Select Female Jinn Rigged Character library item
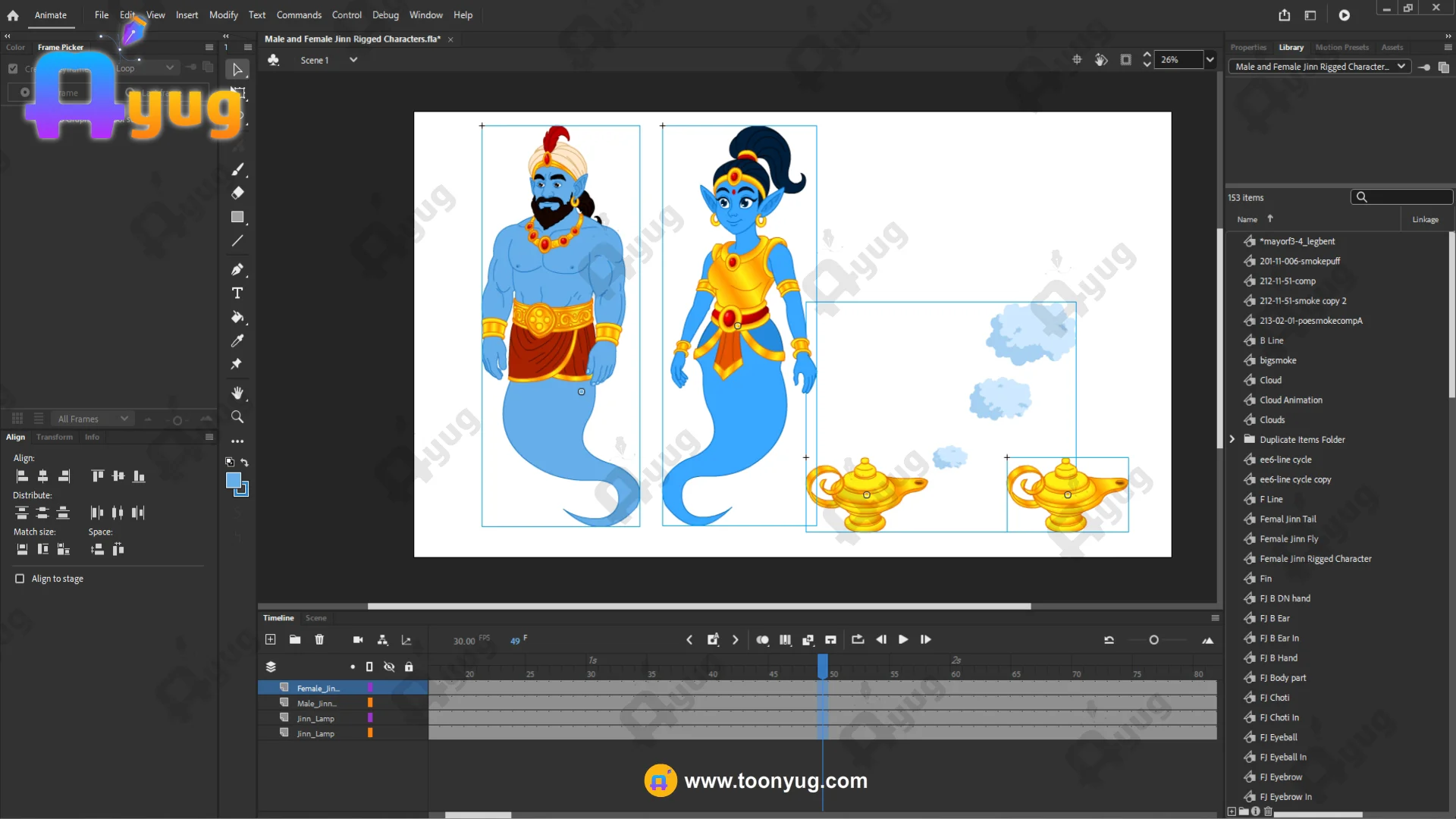Viewport: 1456px width, 819px height. pos(1315,559)
